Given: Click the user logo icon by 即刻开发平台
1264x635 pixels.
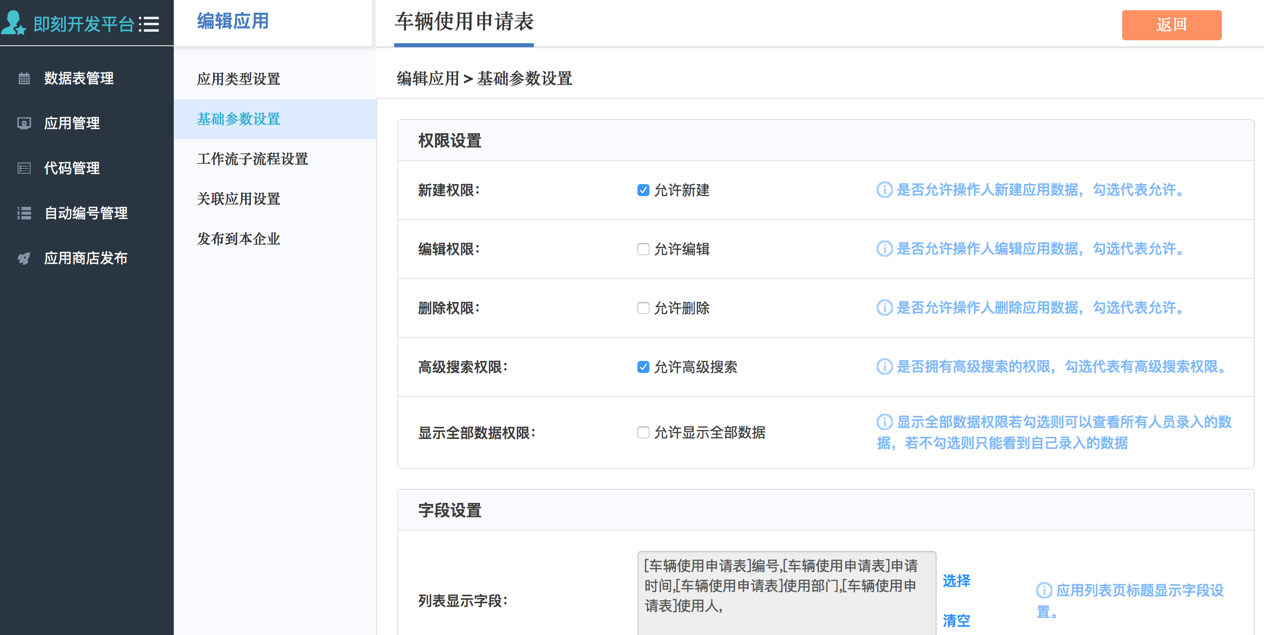Looking at the screenshot, I should [14, 23].
